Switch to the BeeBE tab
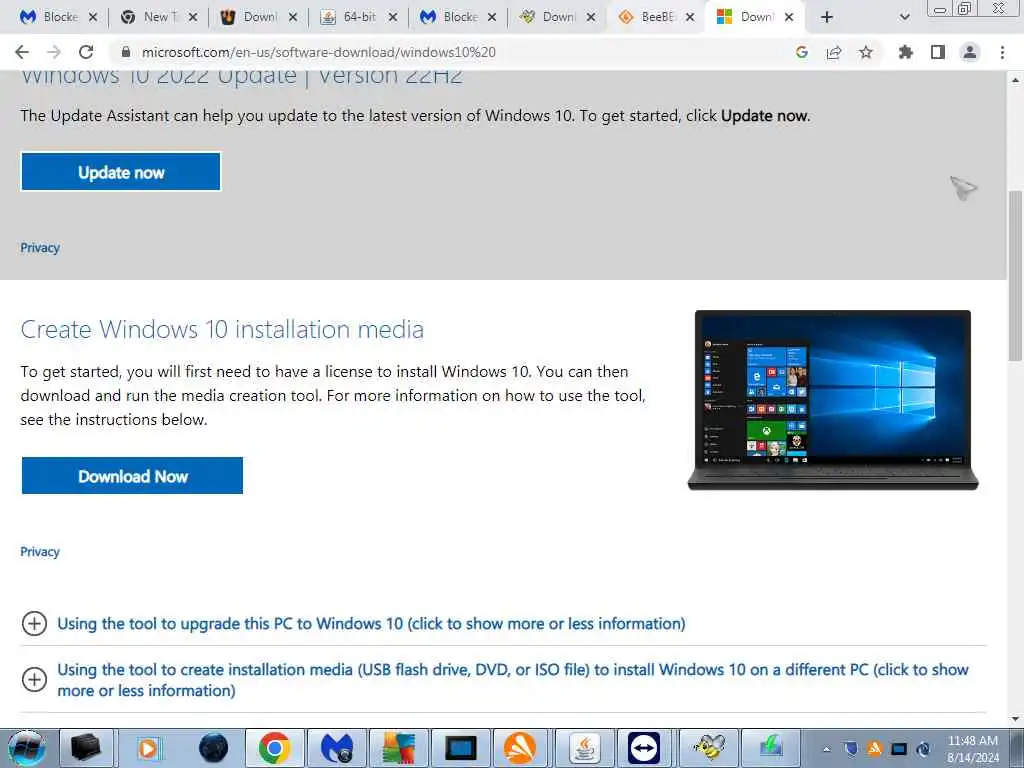This screenshot has height=768, width=1024. [648, 17]
